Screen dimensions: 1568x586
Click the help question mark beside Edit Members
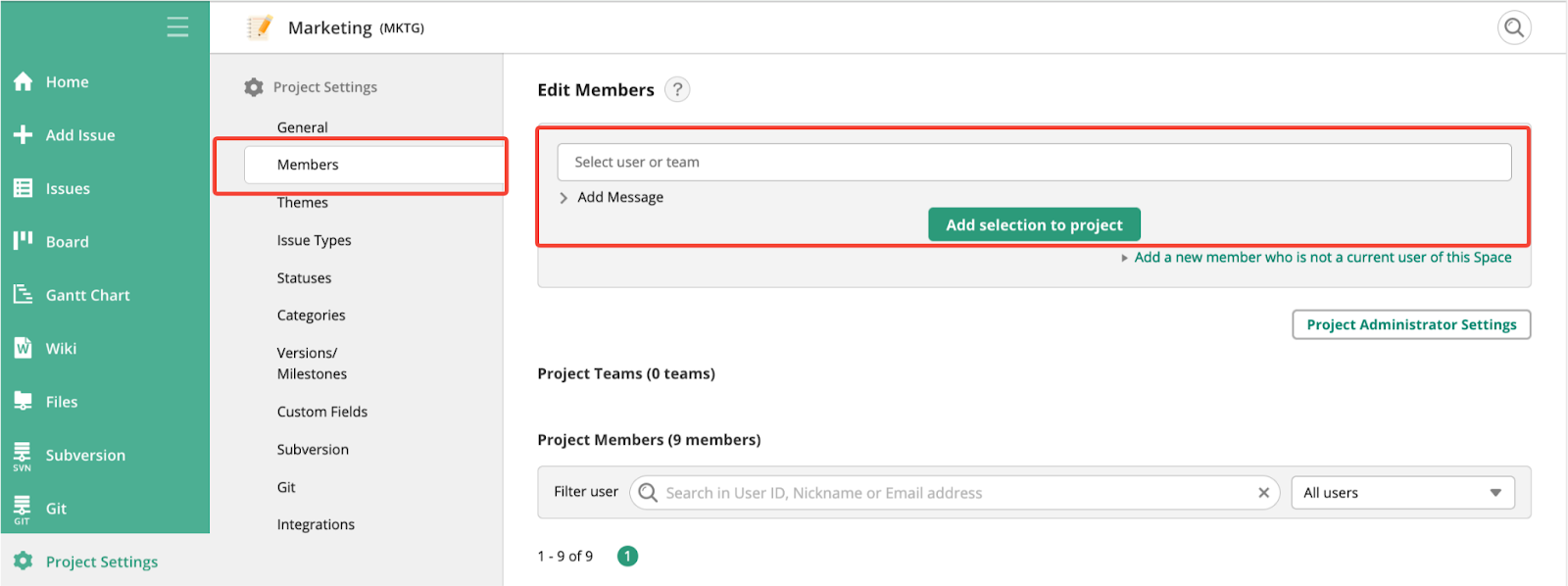[677, 90]
